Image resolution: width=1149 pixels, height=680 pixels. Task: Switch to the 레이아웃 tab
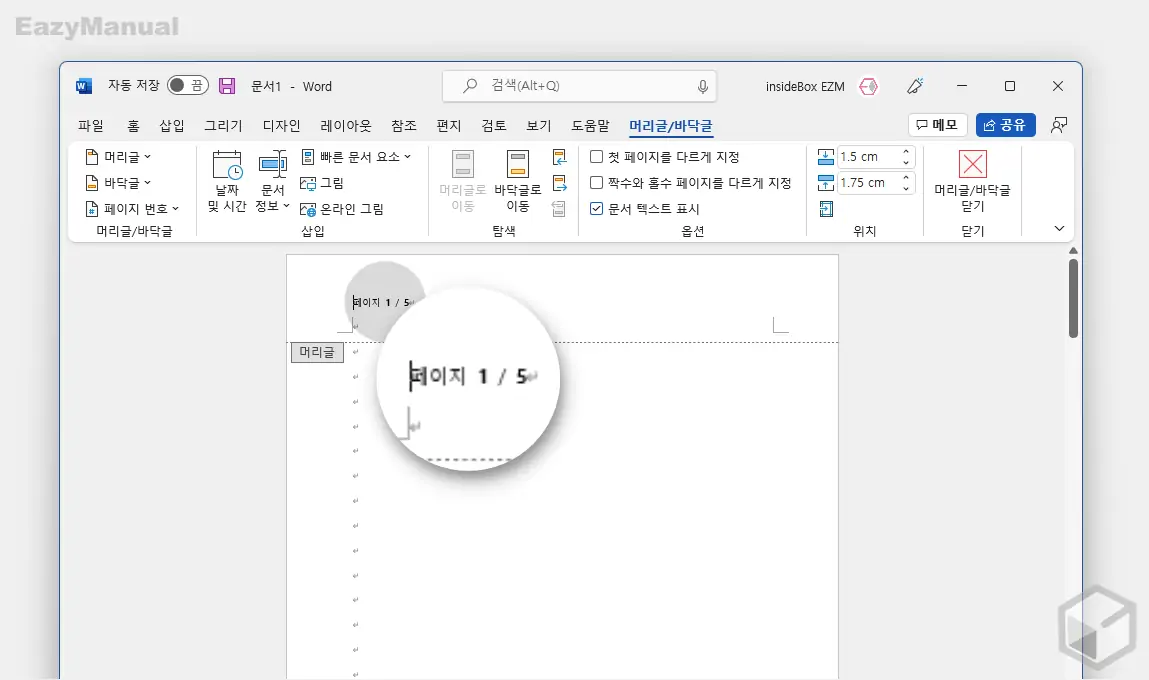[x=346, y=126]
